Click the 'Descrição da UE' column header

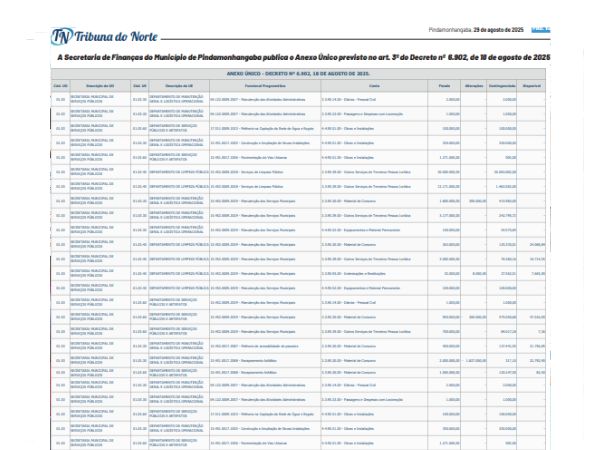tap(179, 86)
